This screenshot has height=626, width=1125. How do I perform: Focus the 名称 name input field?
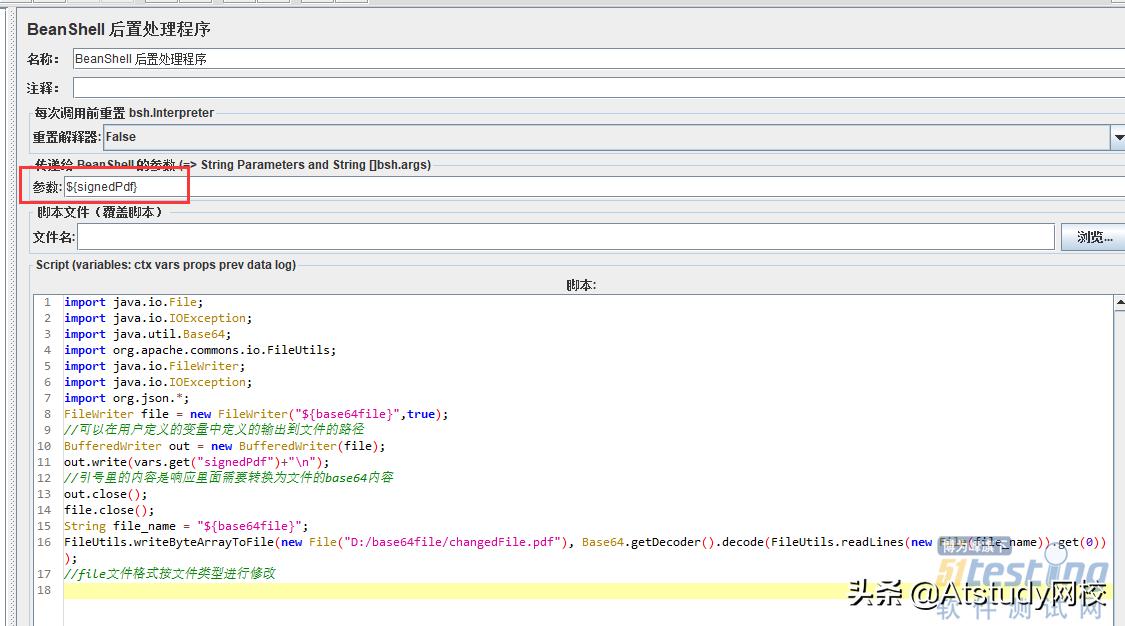click(x=590, y=59)
